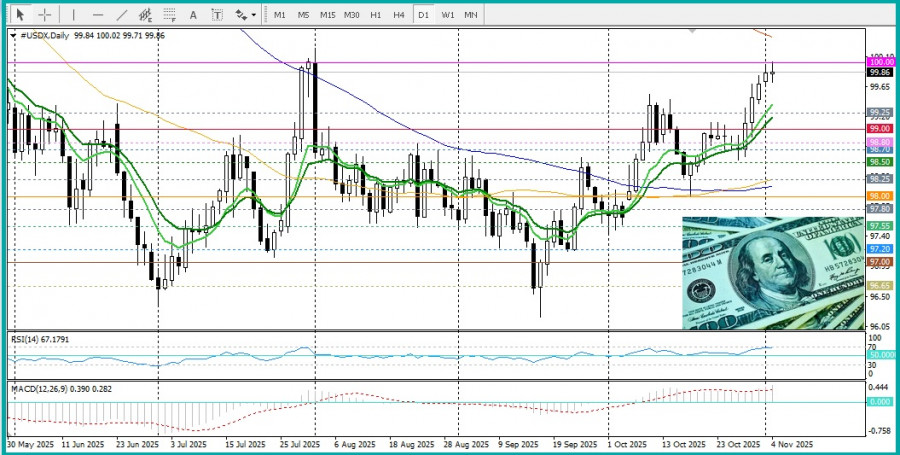Select the text label tool

coord(216,15)
